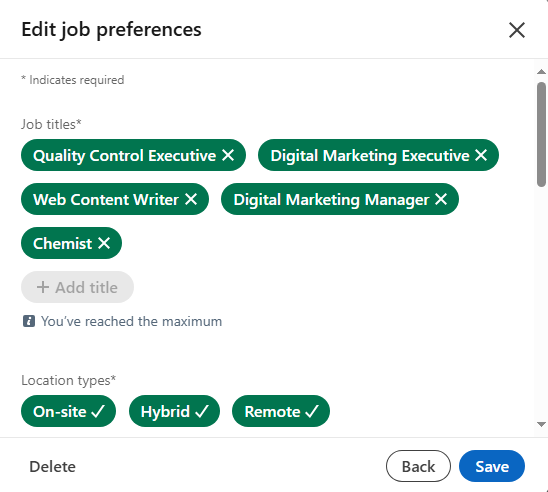Save the job preferences
Viewport: 548px width, 492px height.
point(492,466)
